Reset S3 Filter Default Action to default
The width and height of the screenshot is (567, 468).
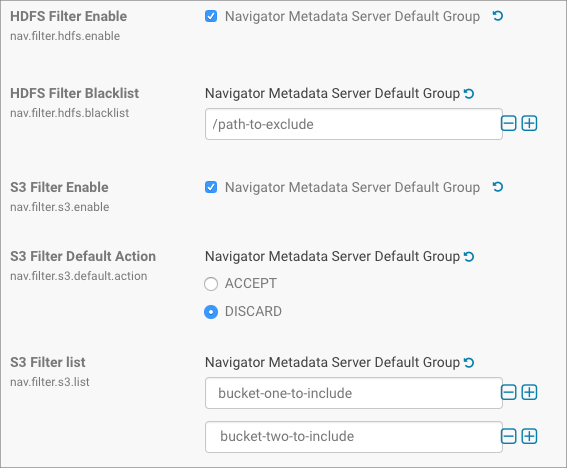469,257
